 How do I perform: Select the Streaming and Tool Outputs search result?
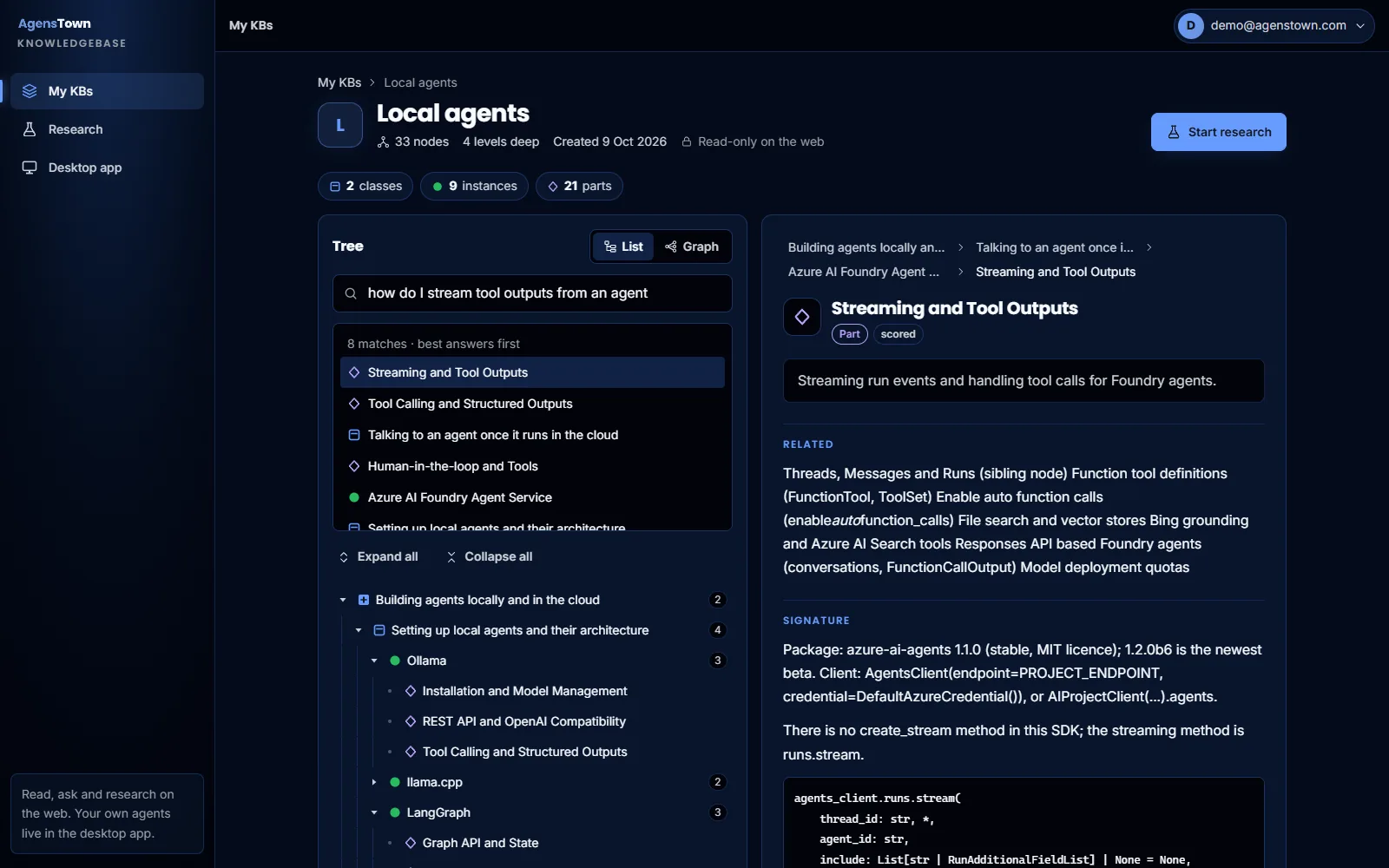click(532, 372)
